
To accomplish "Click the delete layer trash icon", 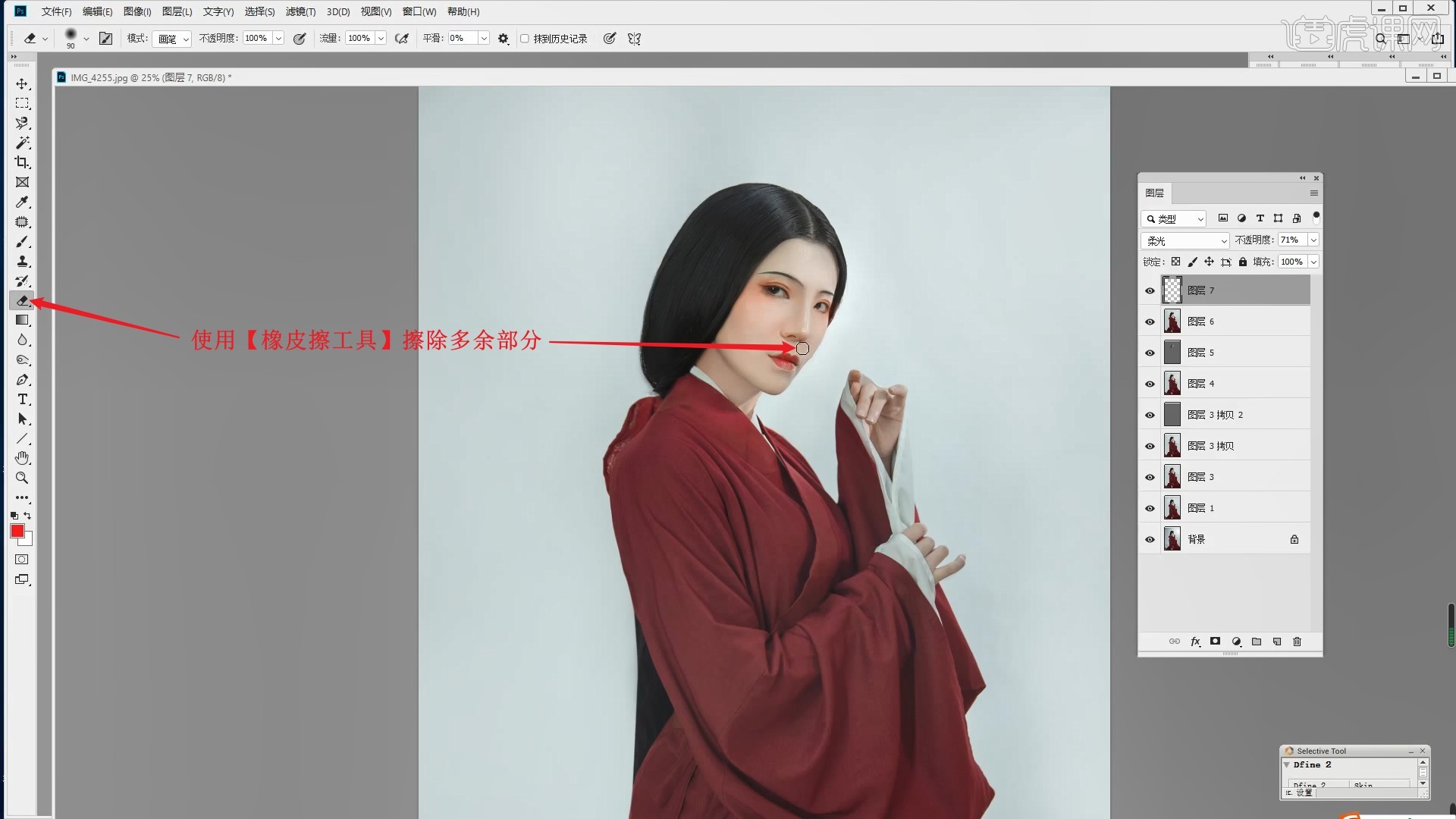I will point(1297,642).
